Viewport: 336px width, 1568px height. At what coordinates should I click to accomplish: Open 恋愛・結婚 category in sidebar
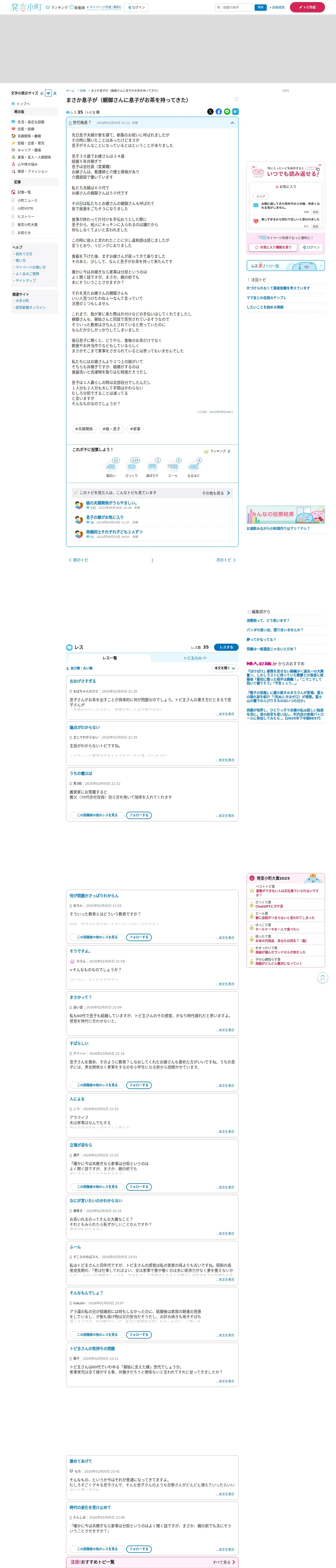point(26,129)
